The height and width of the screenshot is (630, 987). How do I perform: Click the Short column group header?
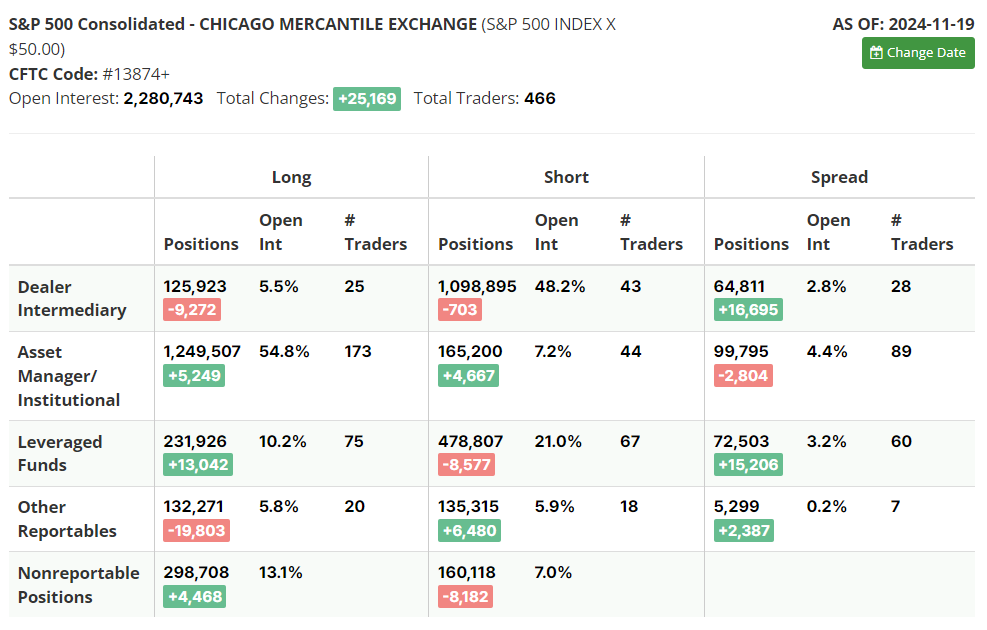[567, 177]
